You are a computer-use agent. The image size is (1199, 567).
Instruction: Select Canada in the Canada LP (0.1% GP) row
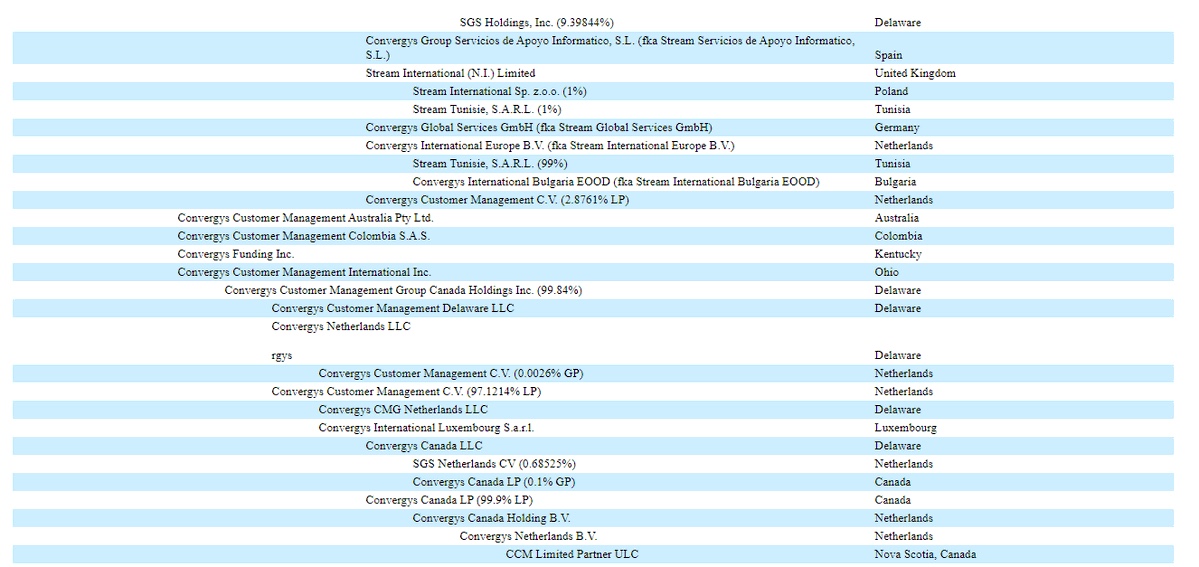pos(892,482)
